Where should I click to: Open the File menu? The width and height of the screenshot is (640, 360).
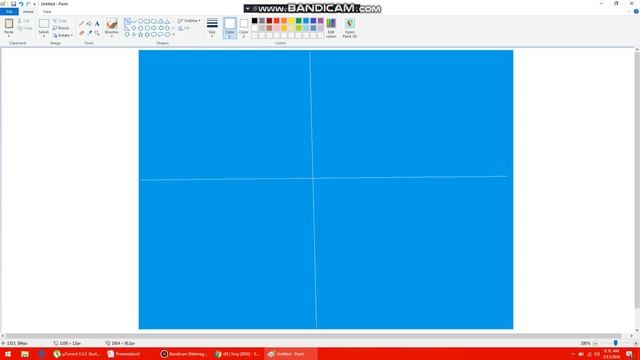(9, 12)
